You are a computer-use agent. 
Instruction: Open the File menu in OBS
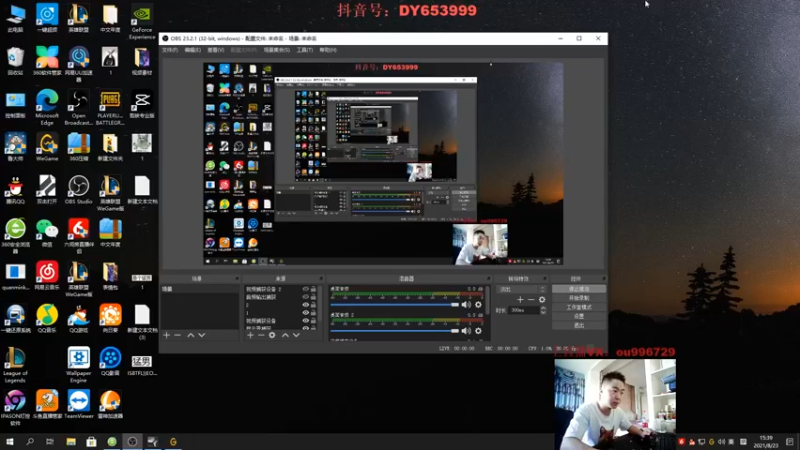pos(170,50)
